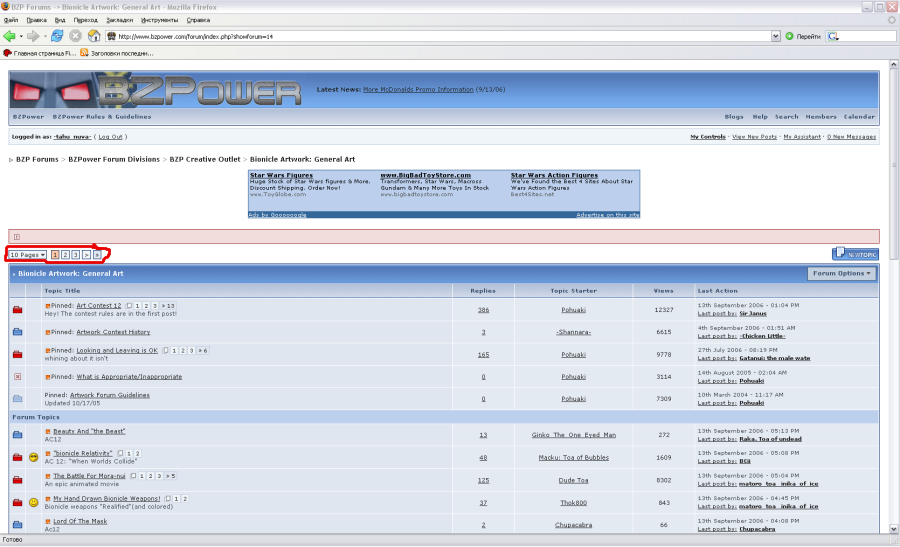Click blue folder icon of Artwork Contest History

coord(18,332)
